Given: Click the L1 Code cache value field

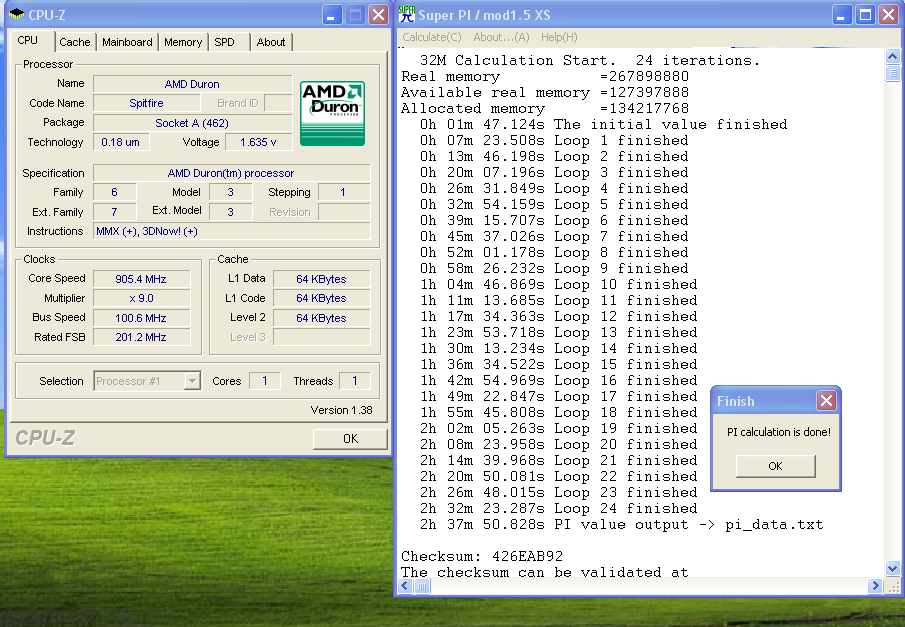Looking at the screenshot, I should [x=321, y=298].
